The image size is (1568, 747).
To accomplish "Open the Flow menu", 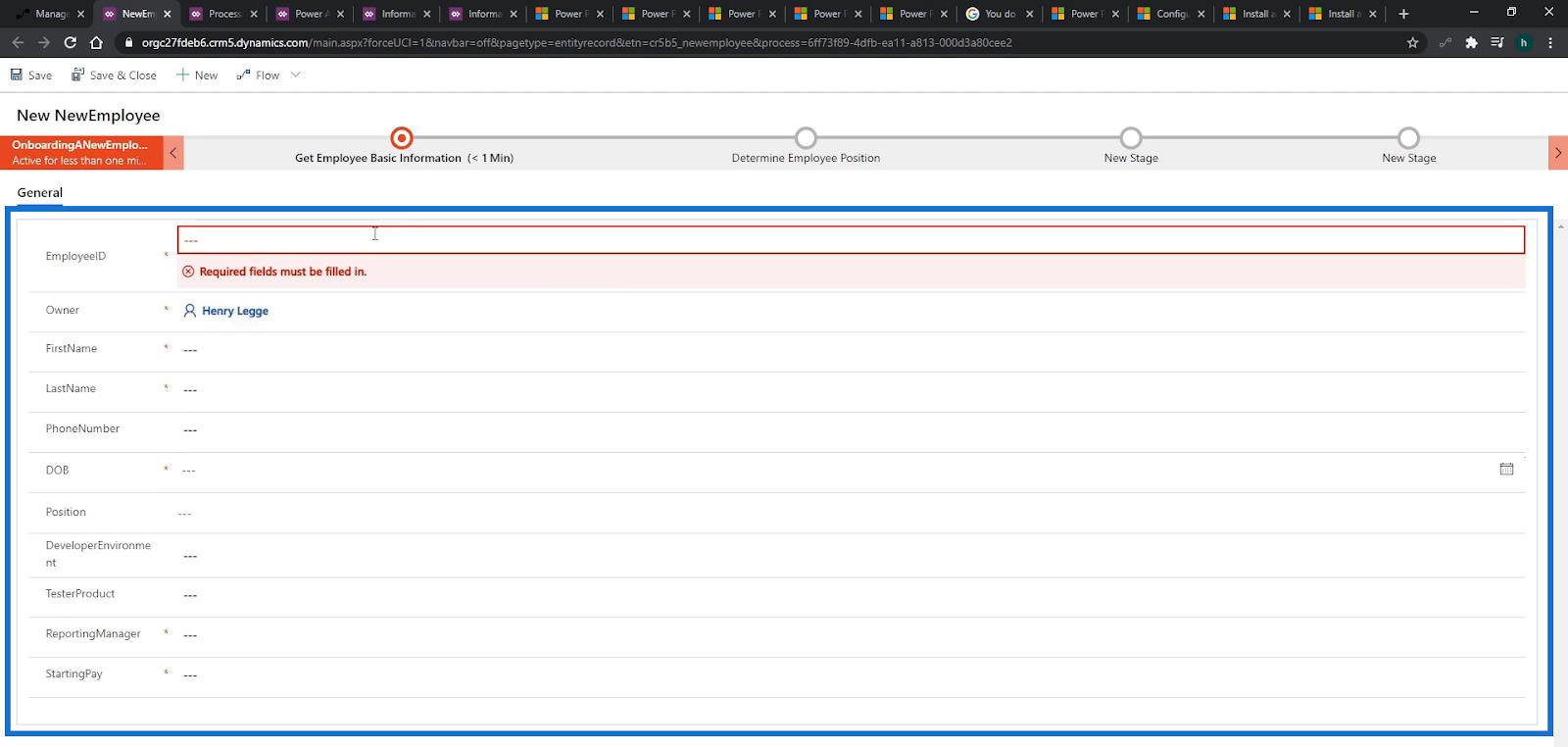I will 258,75.
